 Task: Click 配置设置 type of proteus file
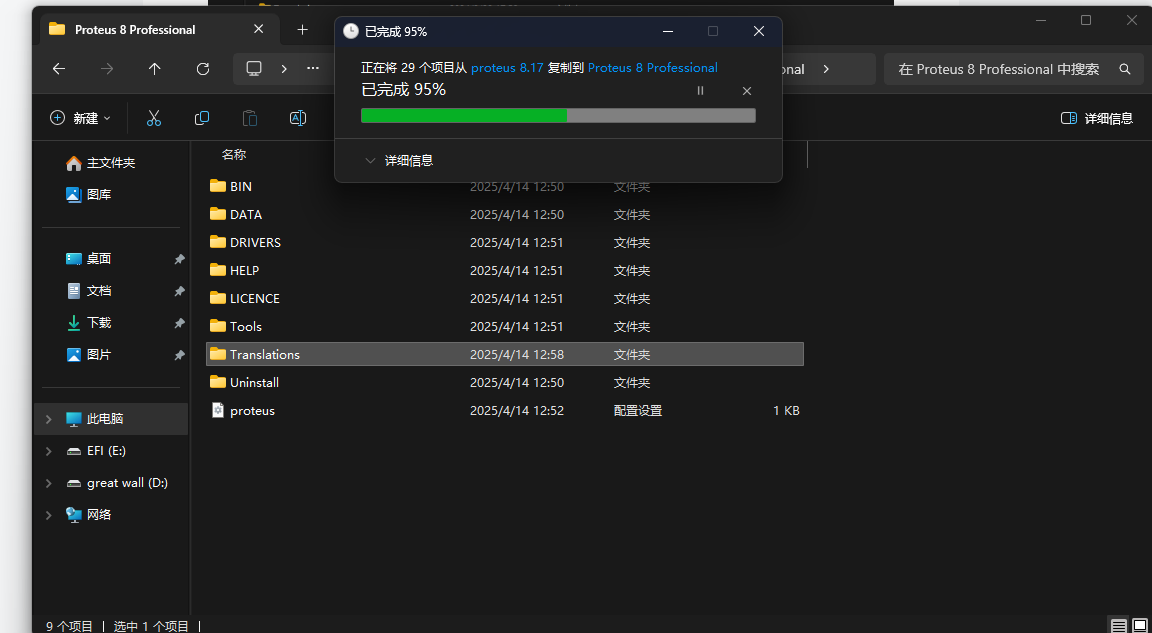tap(638, 410)
